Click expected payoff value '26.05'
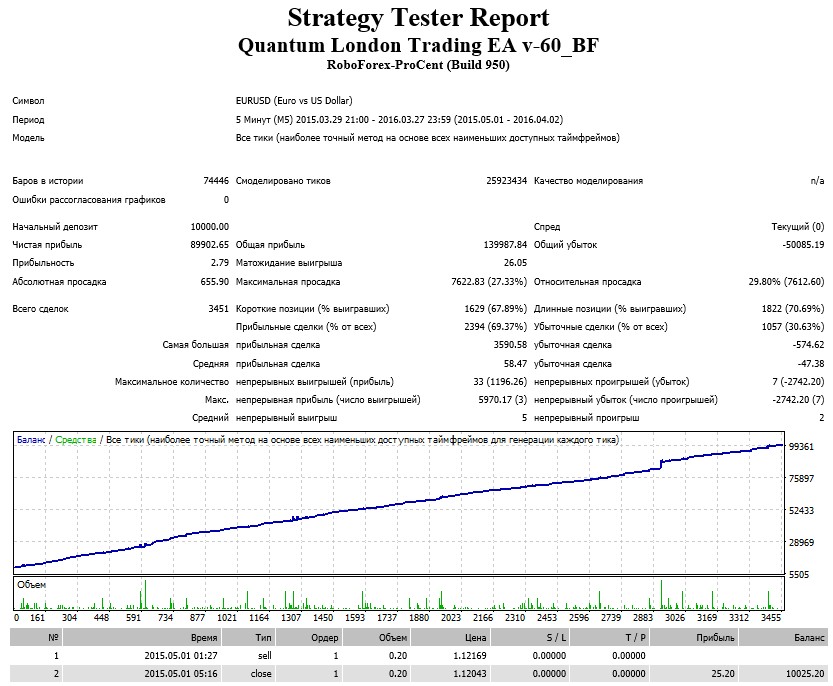Viewport: 833px width, 686px height. 515,263
